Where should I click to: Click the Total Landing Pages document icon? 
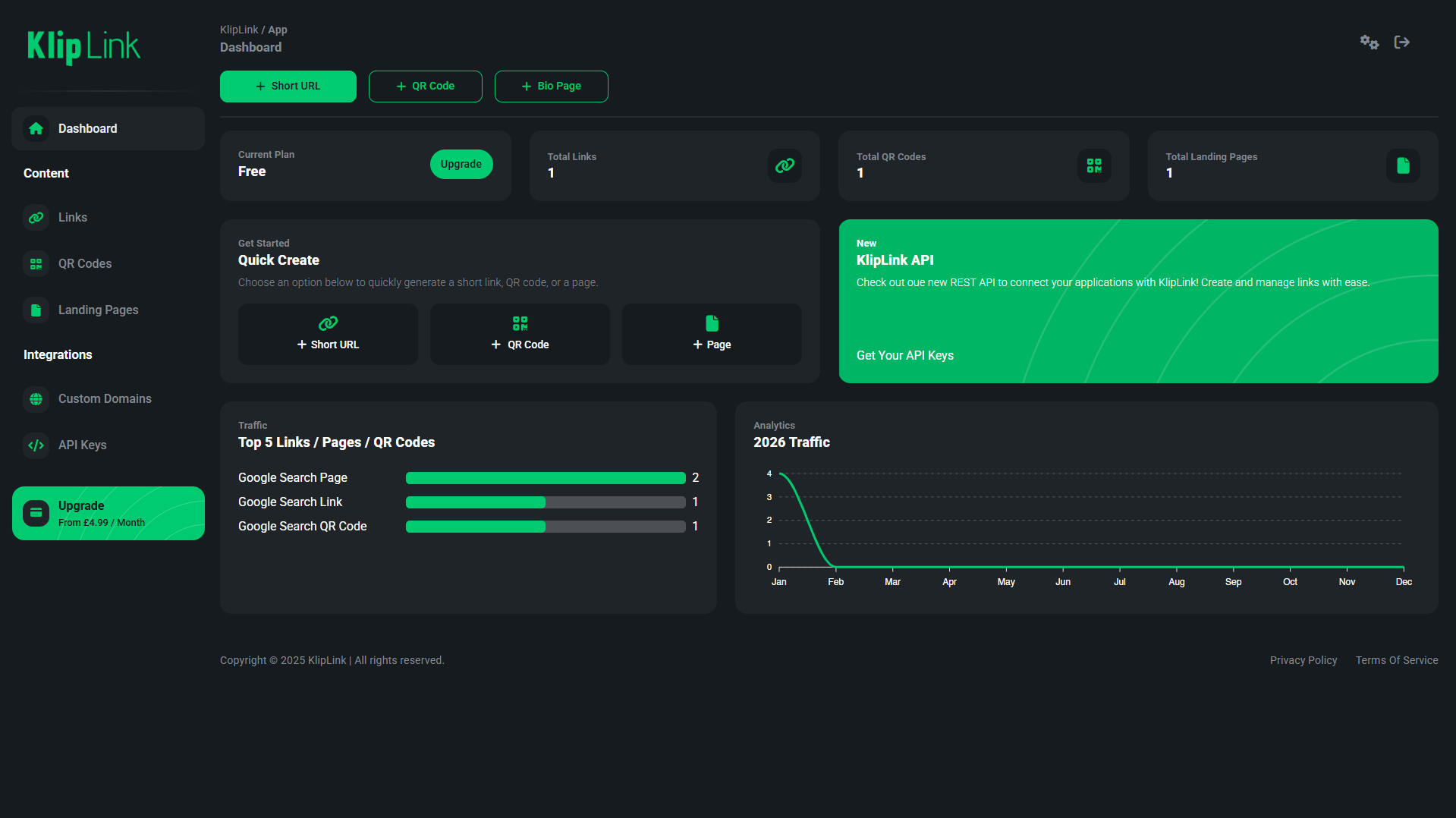coord(1402,165)
